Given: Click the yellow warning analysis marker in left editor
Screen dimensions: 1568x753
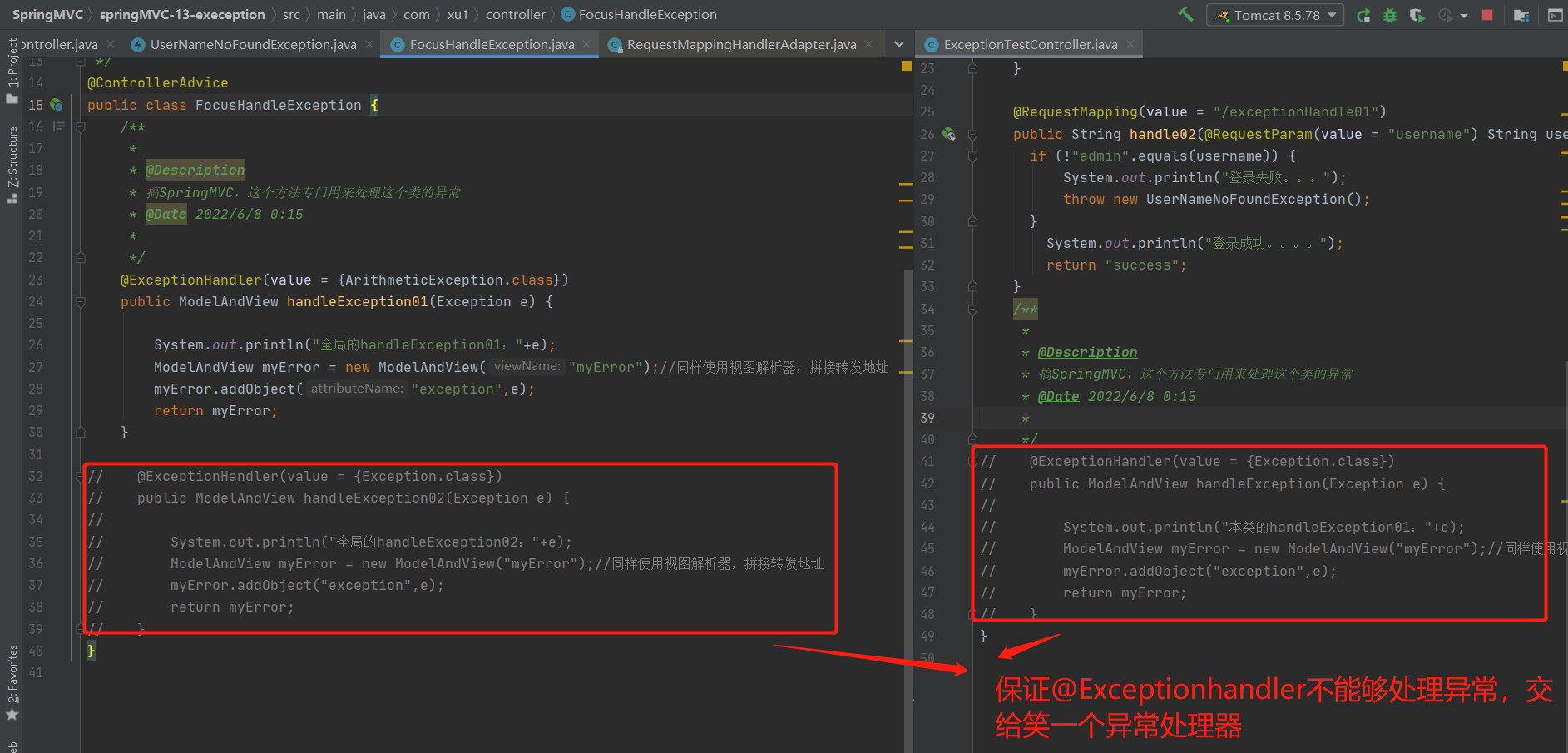Looking at the screenshot, I should click(907, 66).
